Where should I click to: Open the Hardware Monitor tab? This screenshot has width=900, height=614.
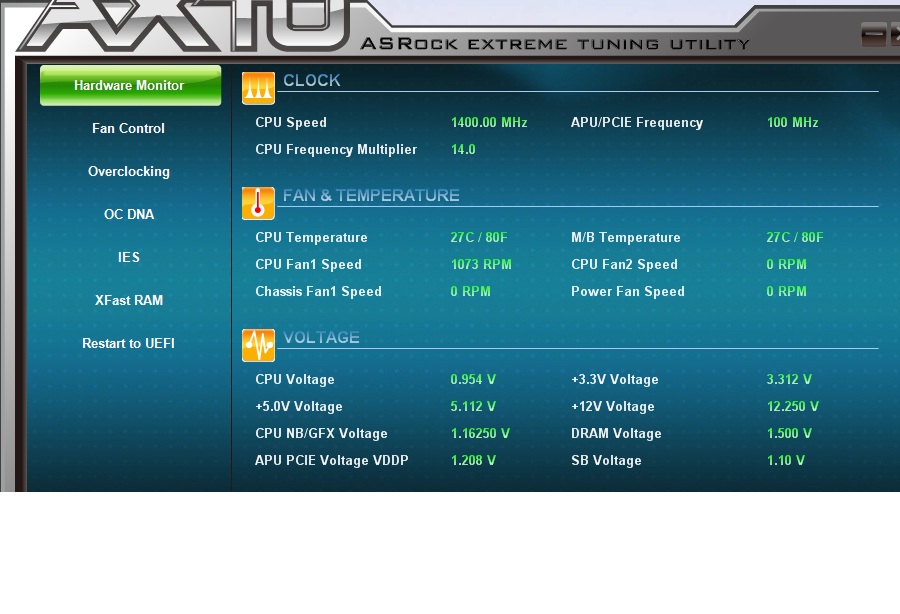click(x=130, y=86)
